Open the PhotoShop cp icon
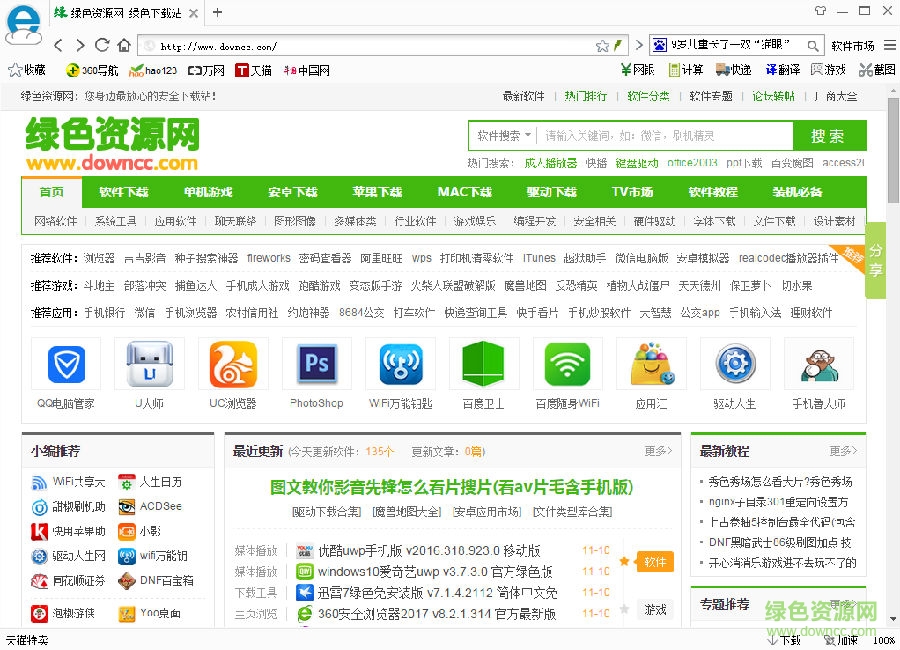The width and height of the screenshot is (900, 650). click(x=317, y=365)
